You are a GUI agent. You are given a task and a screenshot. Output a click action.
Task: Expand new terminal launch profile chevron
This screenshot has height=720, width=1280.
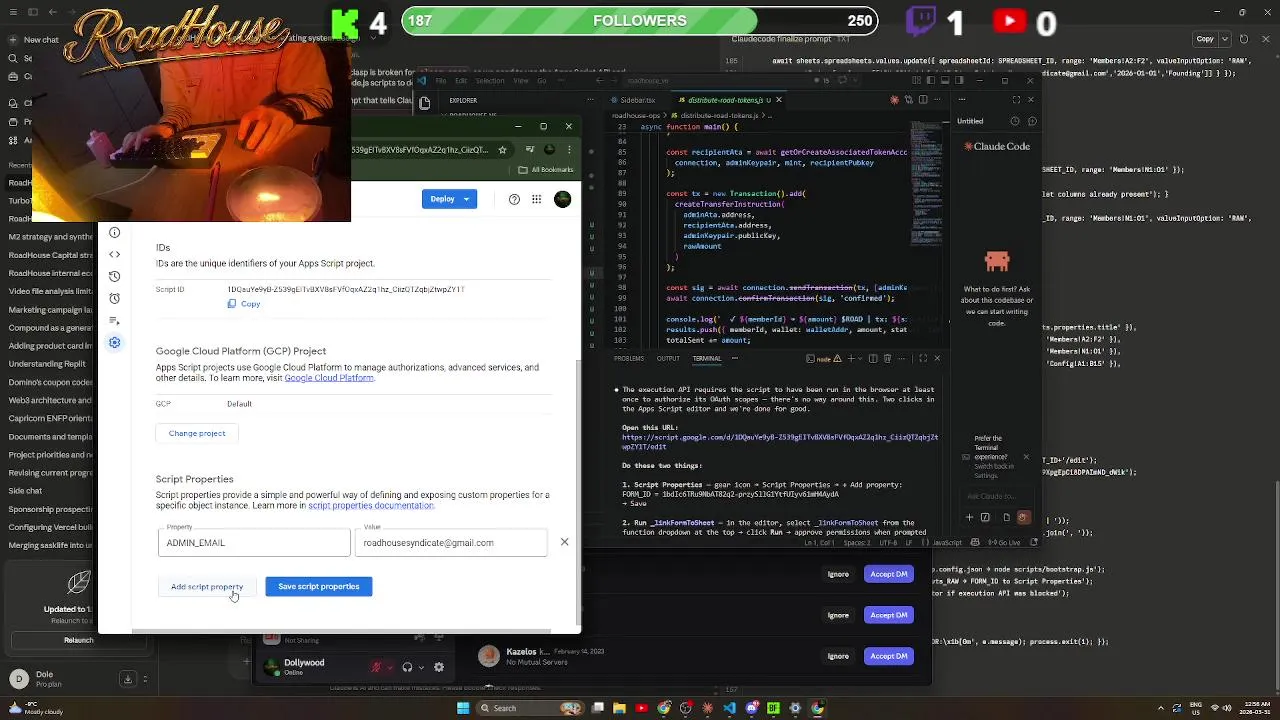[x=860, y=359]
